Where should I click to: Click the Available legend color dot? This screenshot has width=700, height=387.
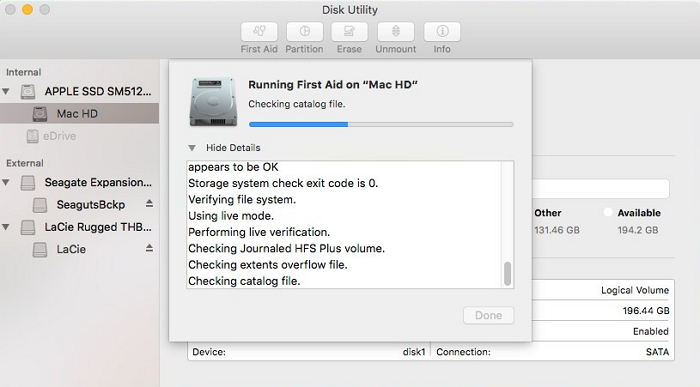click(x=608, y=212)
